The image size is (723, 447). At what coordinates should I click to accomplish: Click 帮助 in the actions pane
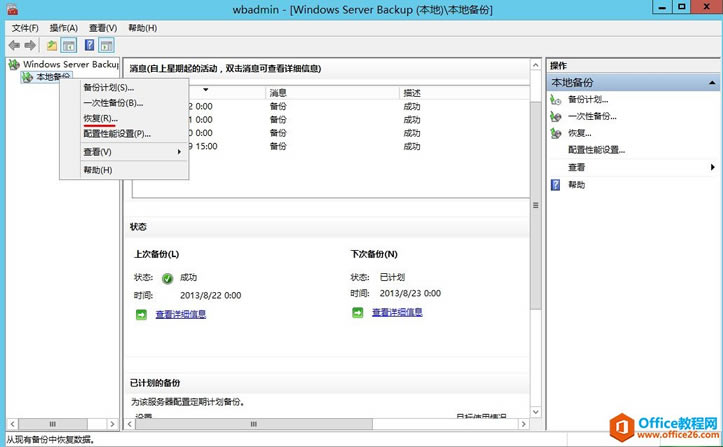576,185
